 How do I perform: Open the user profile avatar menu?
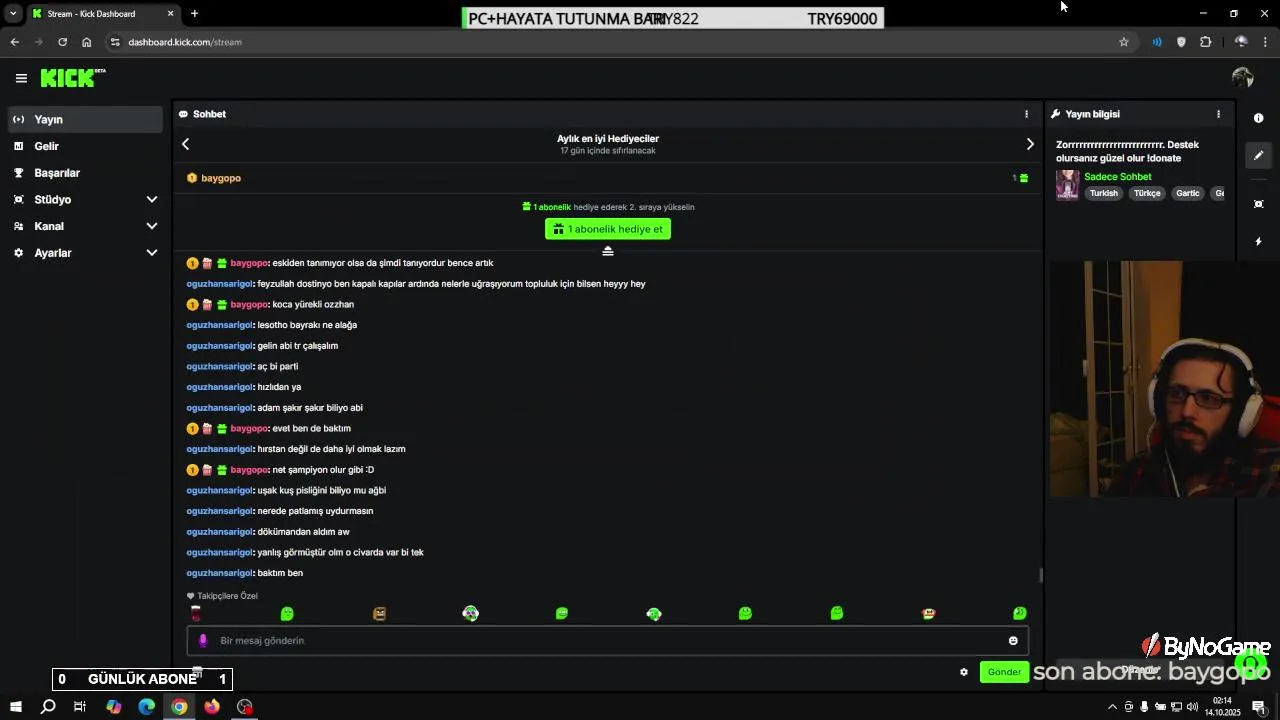click(x=1243, y=78)
